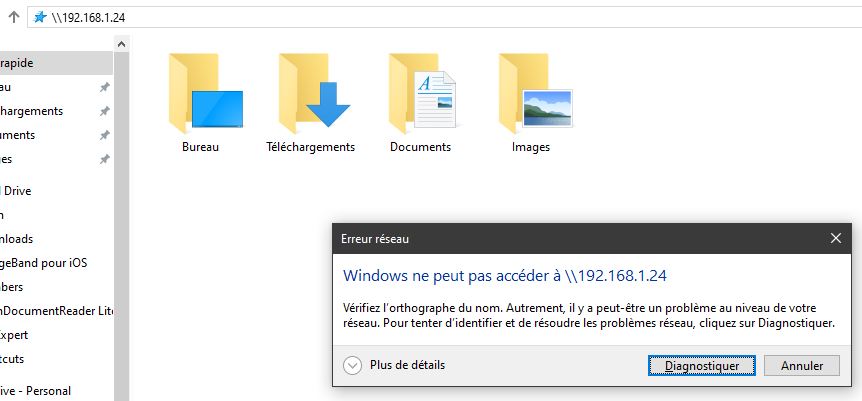862x401 pixels.
Task: Click the Up arrow navigation button
Action: 14,17
